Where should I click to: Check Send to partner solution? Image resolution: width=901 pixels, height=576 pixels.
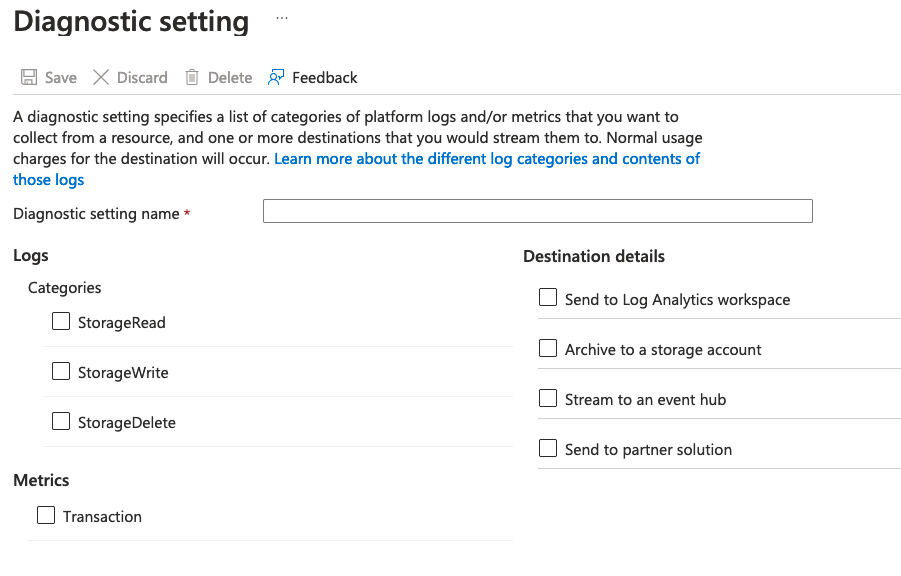(x=547, y=448)
